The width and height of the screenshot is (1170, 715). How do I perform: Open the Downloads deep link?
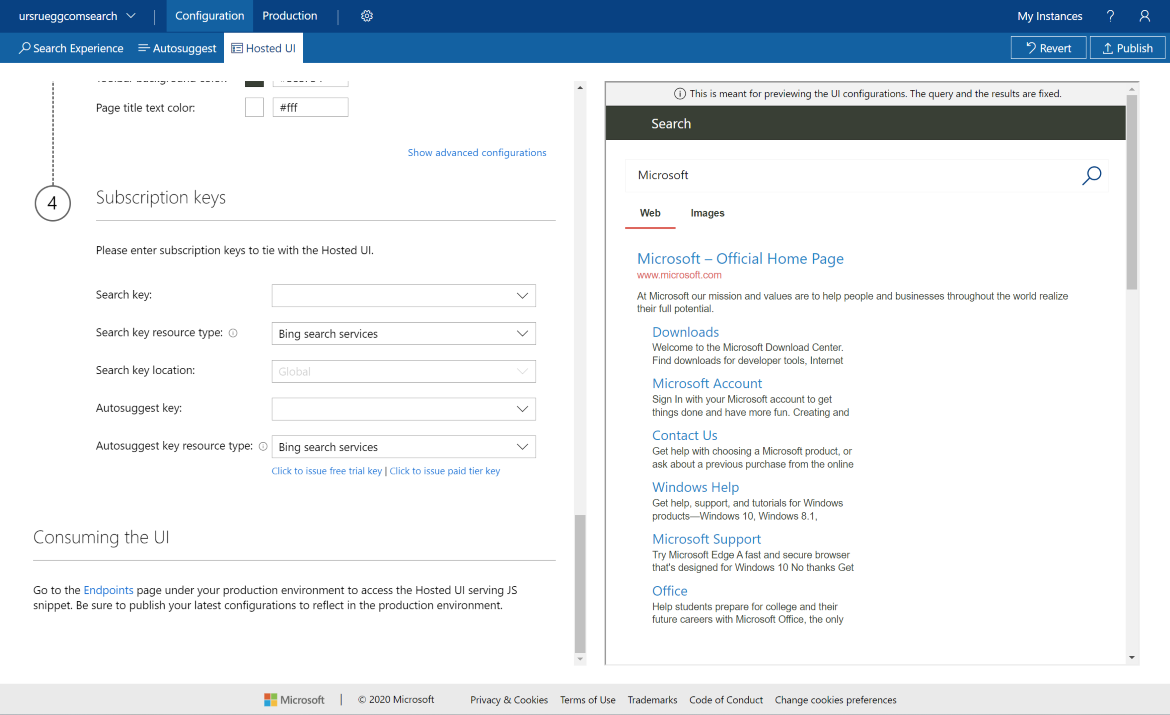click(x=685, y=332)
